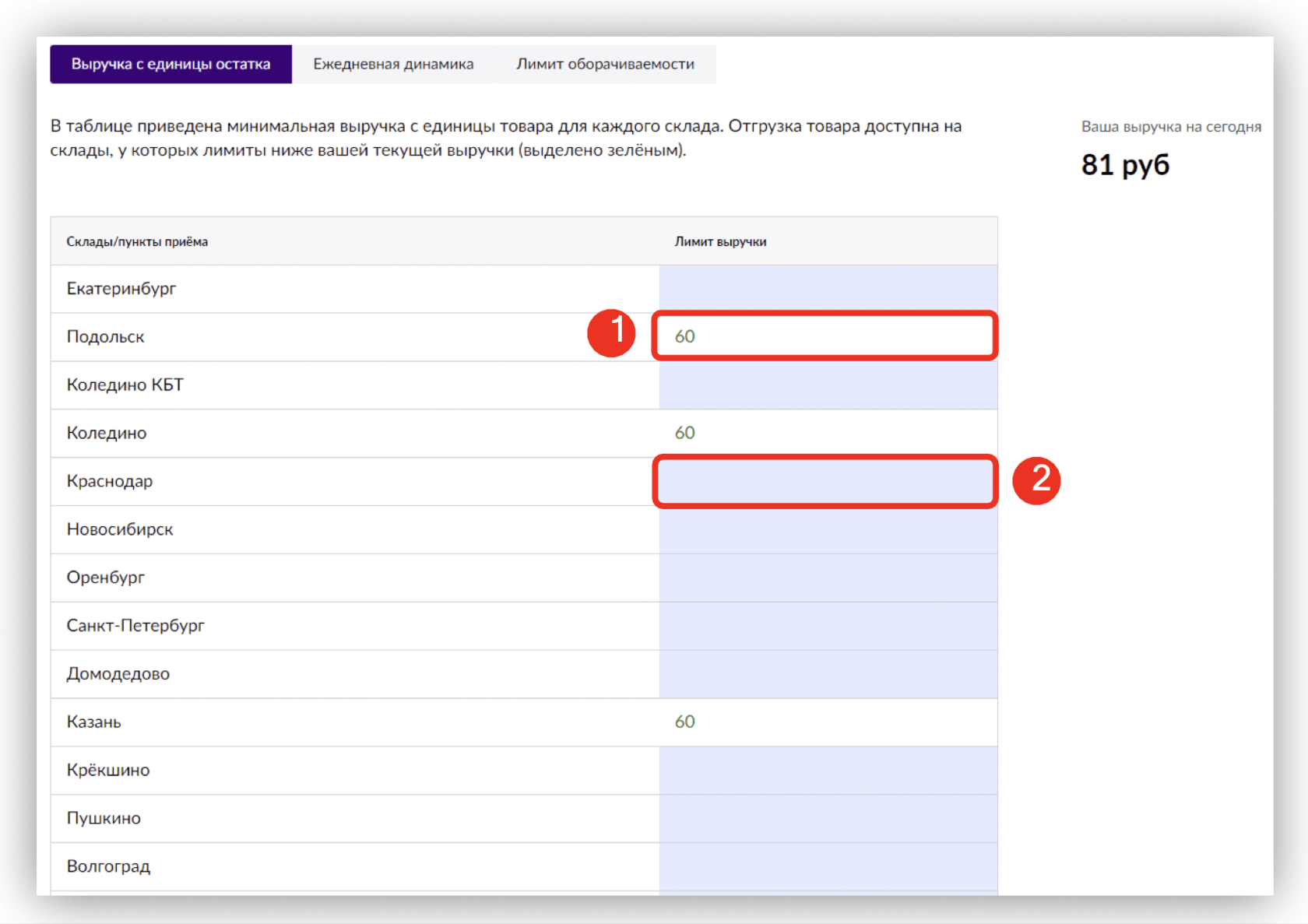Click the Краснодар warehouse name
The height and width of the screenshot is (924, 1308).
110,481
